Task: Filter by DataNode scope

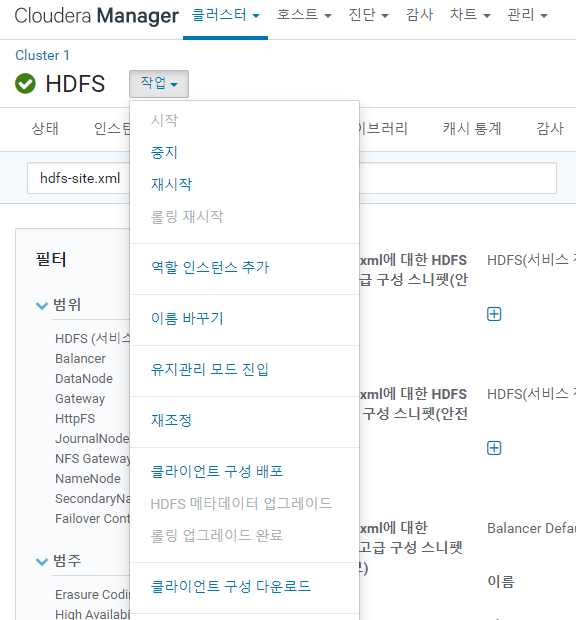Action: pos(84,379)
